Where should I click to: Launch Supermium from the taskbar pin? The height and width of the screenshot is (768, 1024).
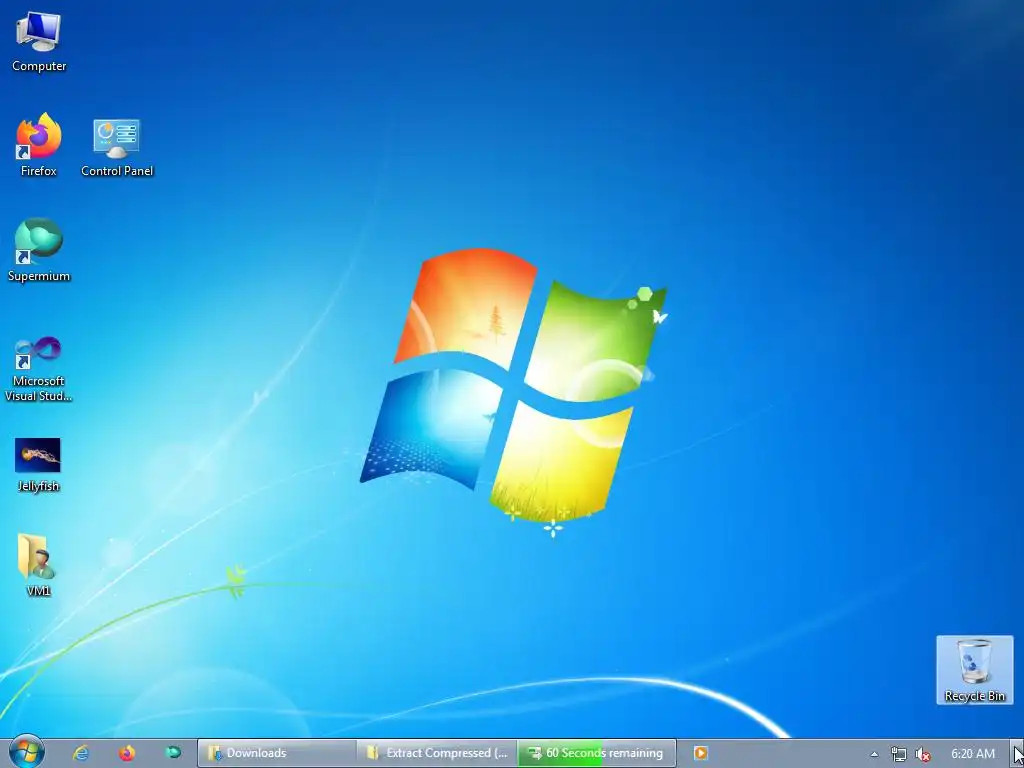pyautogui.click(x=173, y=753)
